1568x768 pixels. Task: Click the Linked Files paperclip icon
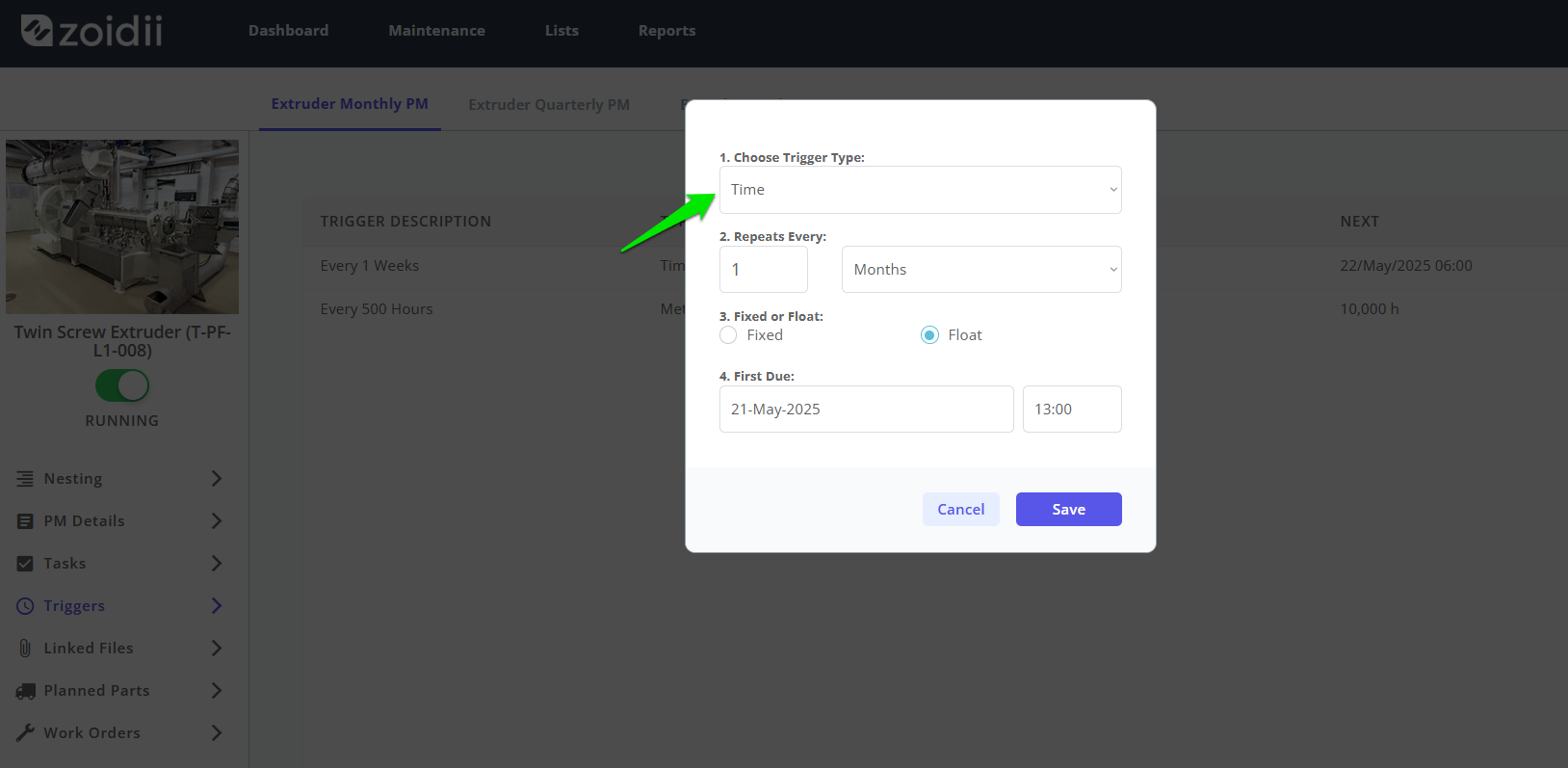(x=25, y=649)
